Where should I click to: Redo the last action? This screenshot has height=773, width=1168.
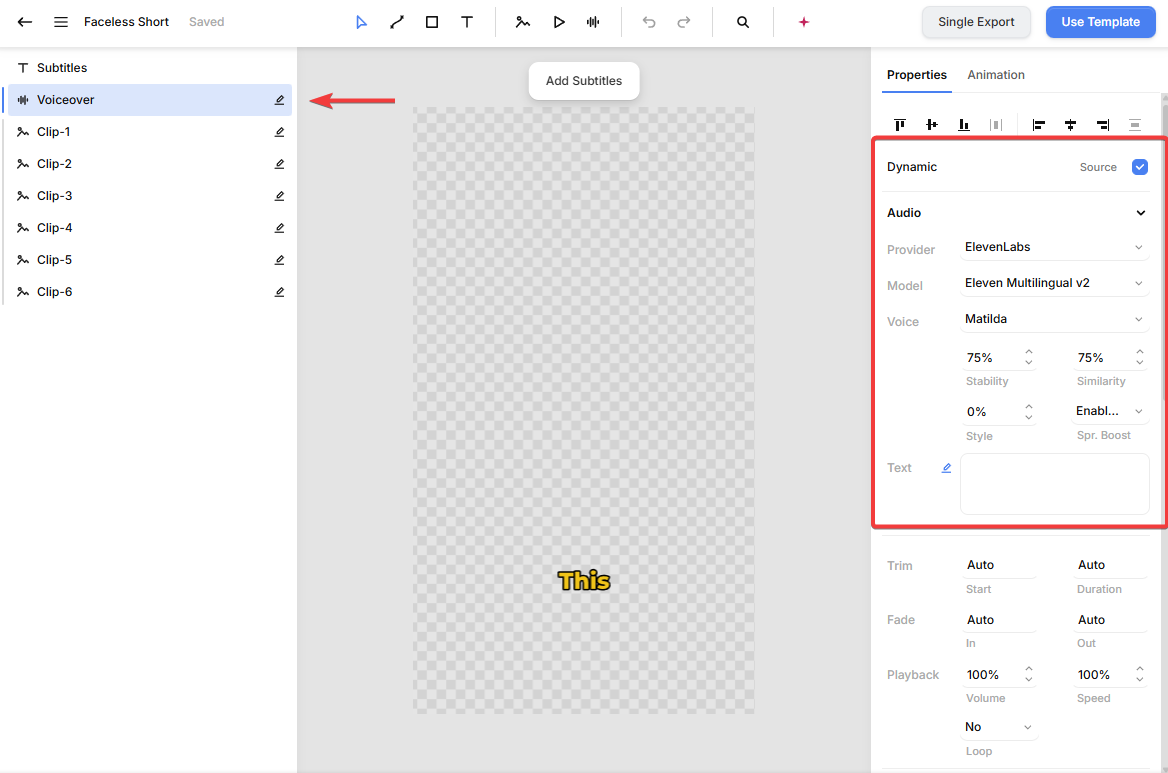[x=684, y=22]
